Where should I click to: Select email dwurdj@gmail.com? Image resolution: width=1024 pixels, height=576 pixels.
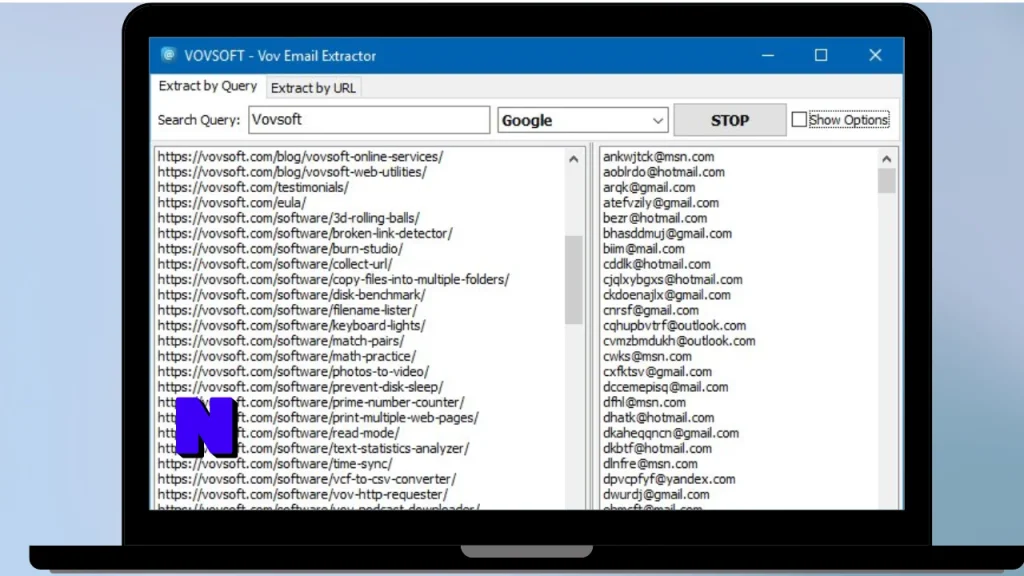point(656,494)
